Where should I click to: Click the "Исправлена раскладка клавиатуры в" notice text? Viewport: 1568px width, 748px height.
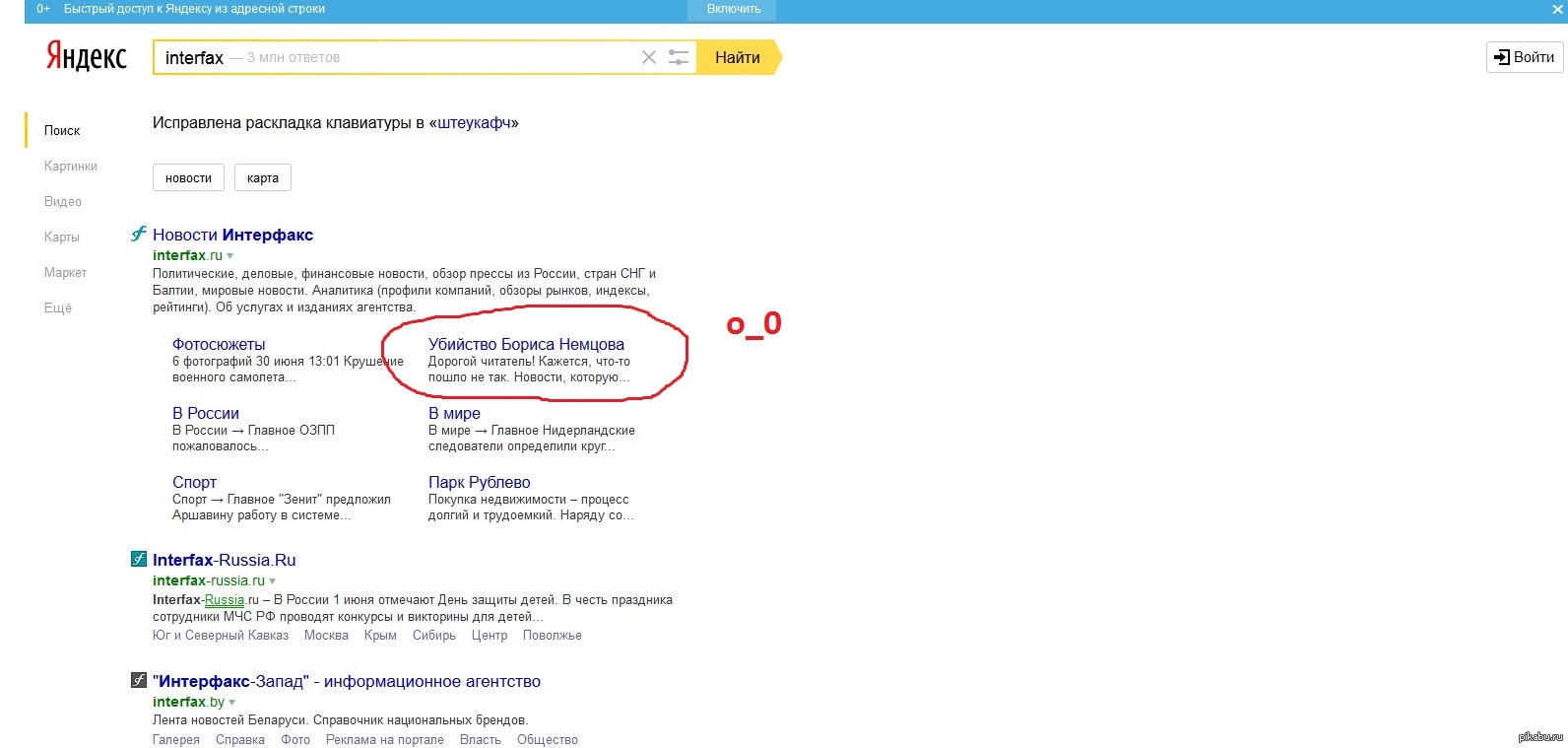[x=289, y=123]
